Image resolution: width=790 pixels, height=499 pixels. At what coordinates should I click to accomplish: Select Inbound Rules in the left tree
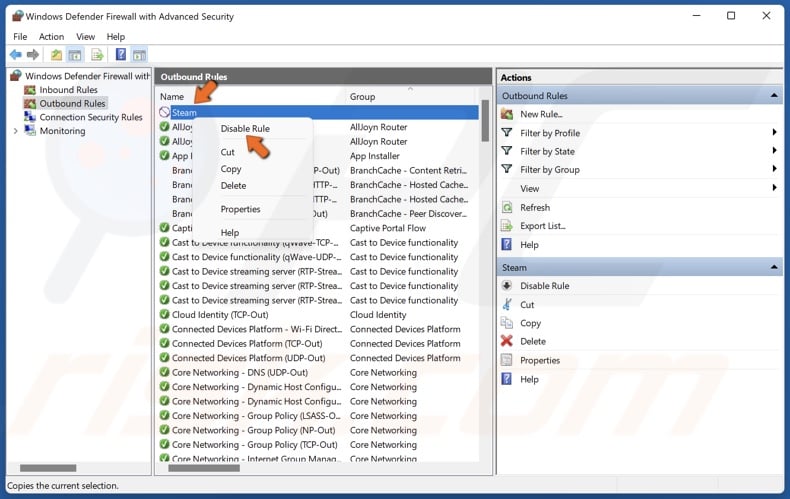pyautogui.click(x=68, y=90)
